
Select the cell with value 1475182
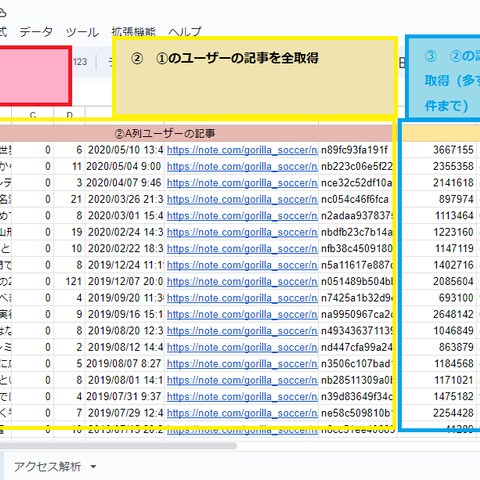pyautogui.click(x=438, y=397)
